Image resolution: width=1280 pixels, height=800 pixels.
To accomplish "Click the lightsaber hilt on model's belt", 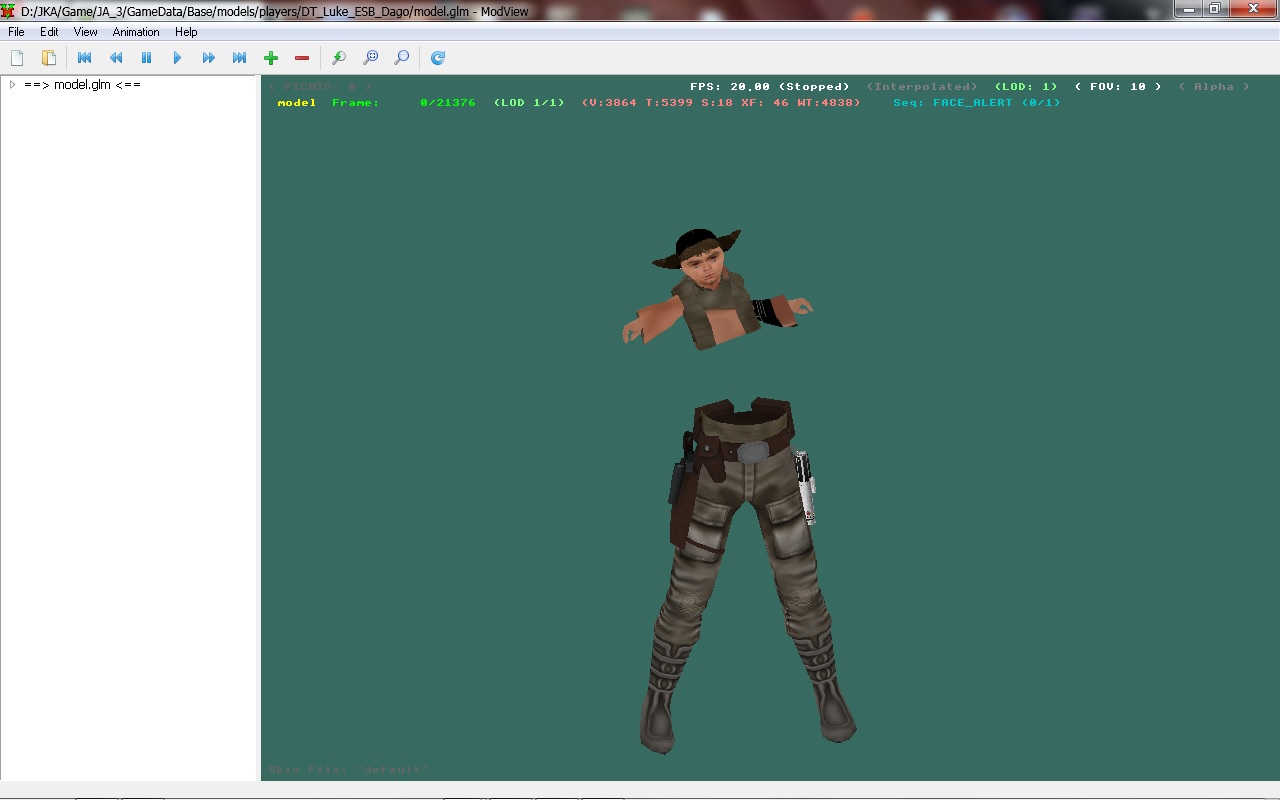I will tap(804, 487).
